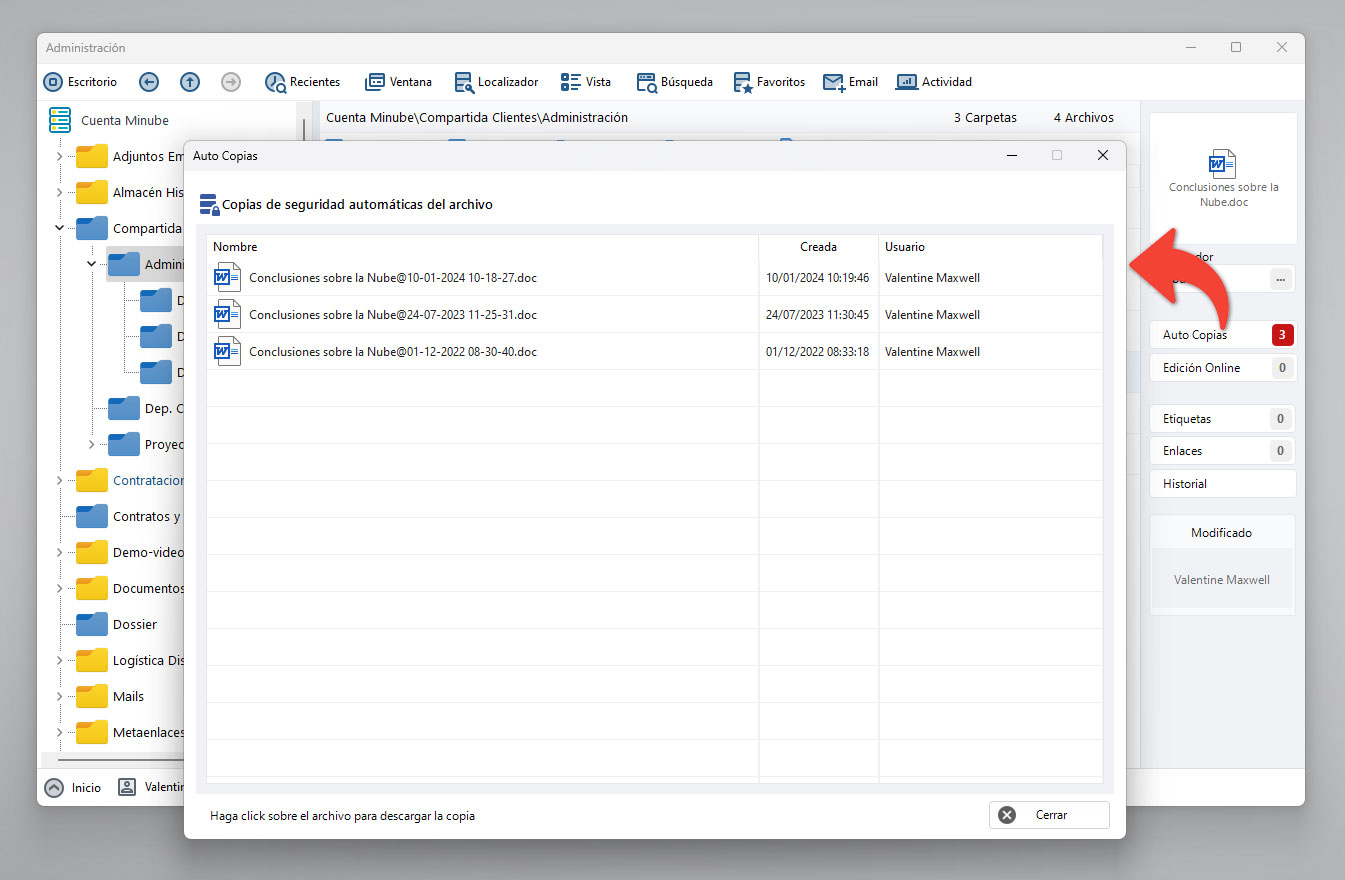Expand the Proyec folder

coord(91,445)
